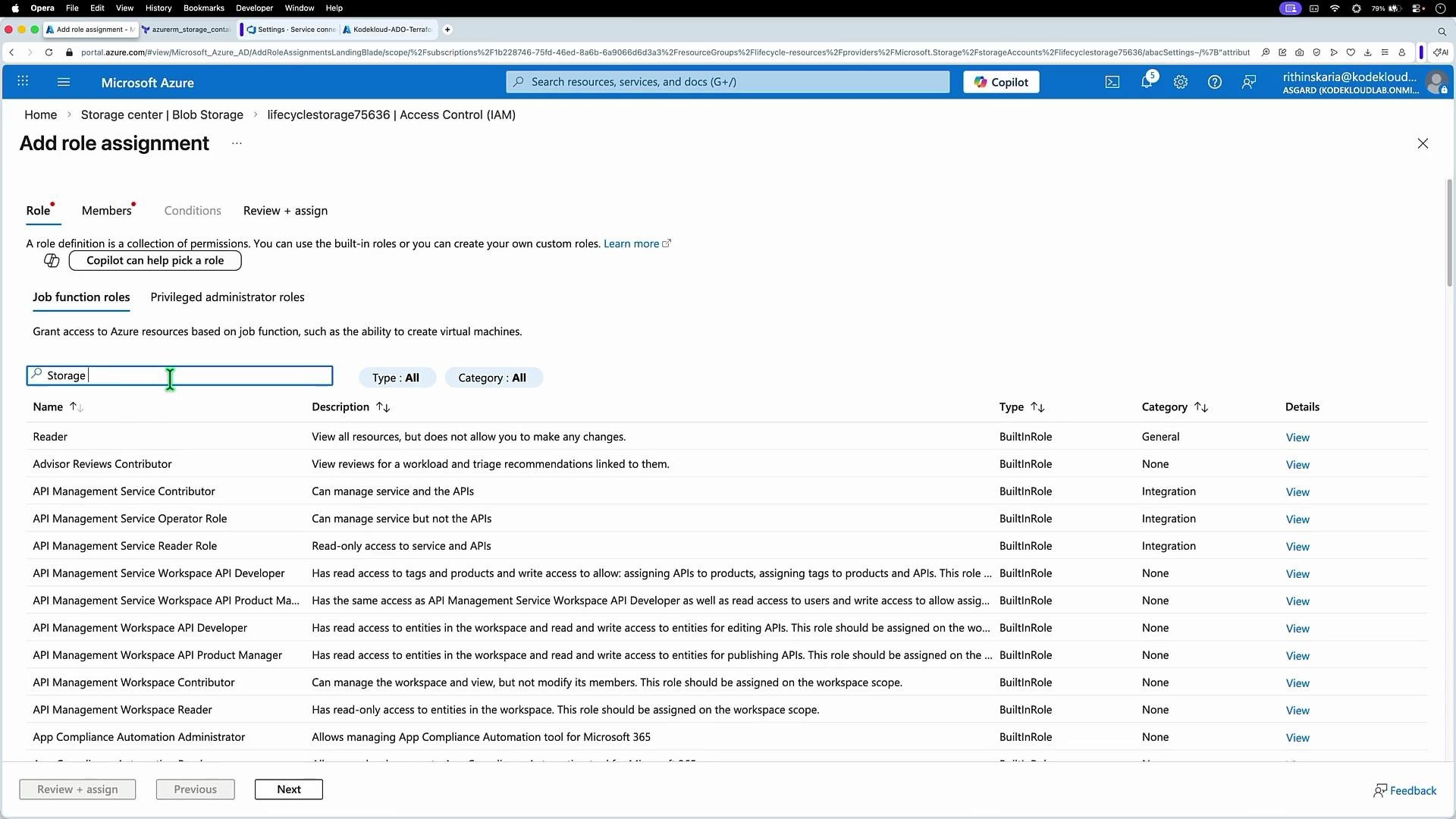Open lifecyclestorage75636 Access Control breadcrumb
This screenshot has height=819, width=1456.
391,115
